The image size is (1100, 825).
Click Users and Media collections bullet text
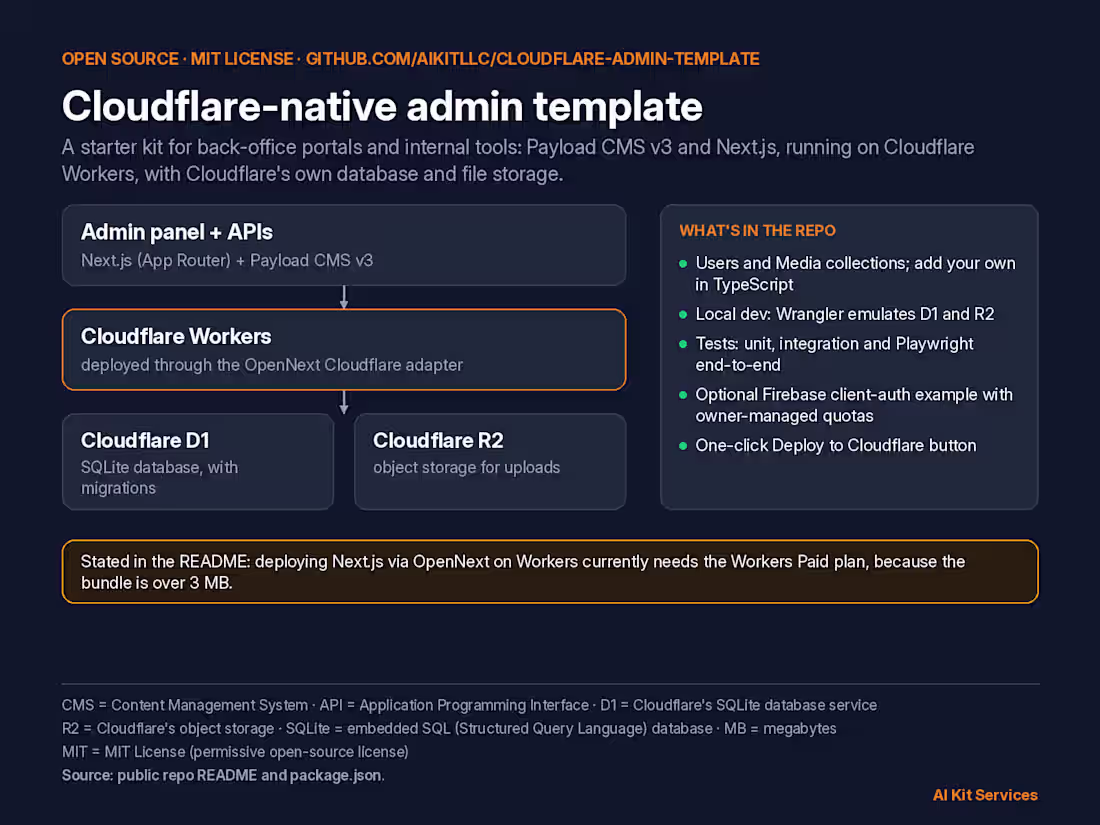pyautogui.click(x=855, y=274)
